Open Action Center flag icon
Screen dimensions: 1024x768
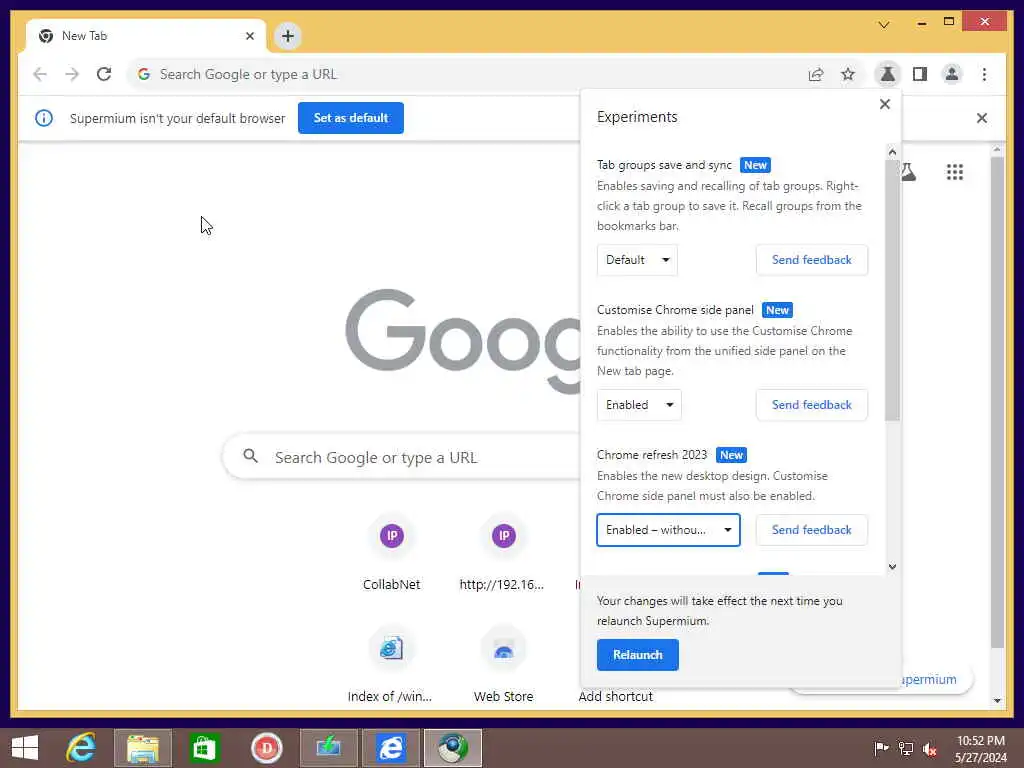[881, 749]
